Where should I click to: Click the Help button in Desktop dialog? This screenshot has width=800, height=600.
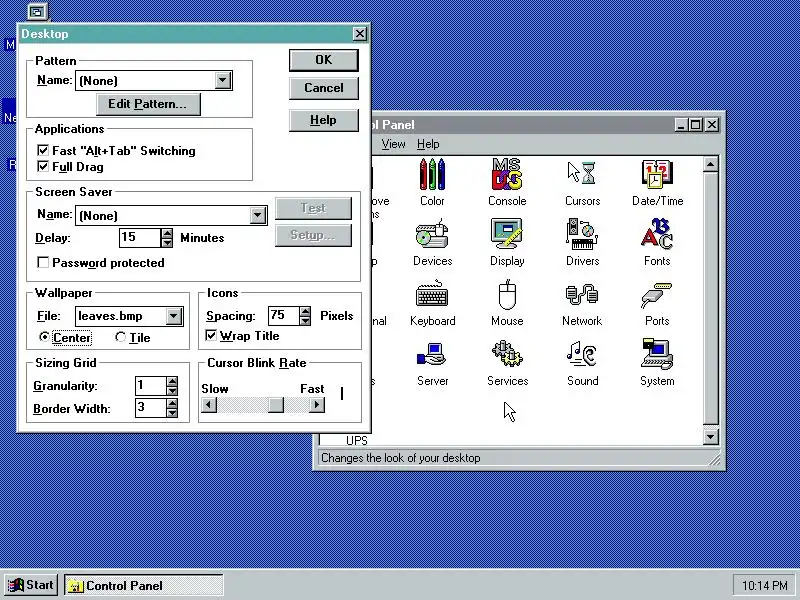(323, 120)
